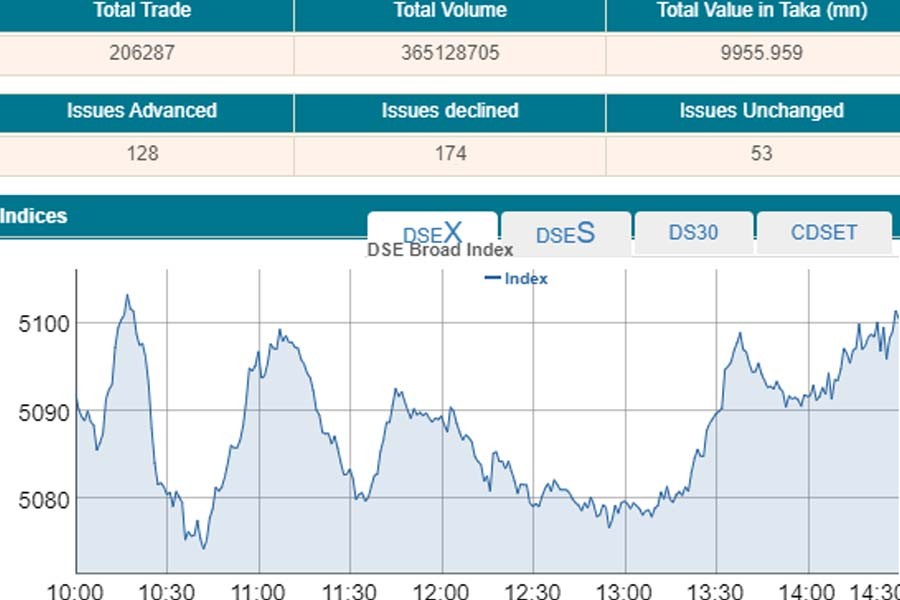900x600 pixels.
Task: Select the total volume value 365128705
Action: (449, 53)
